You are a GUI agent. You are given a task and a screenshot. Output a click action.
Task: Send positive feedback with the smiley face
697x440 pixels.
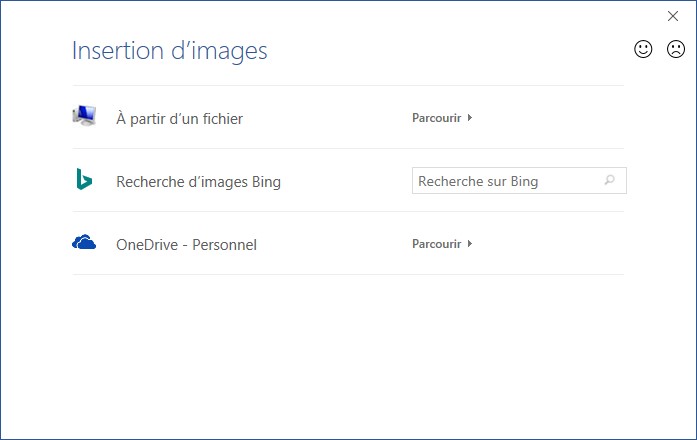[x=644, y=48]
